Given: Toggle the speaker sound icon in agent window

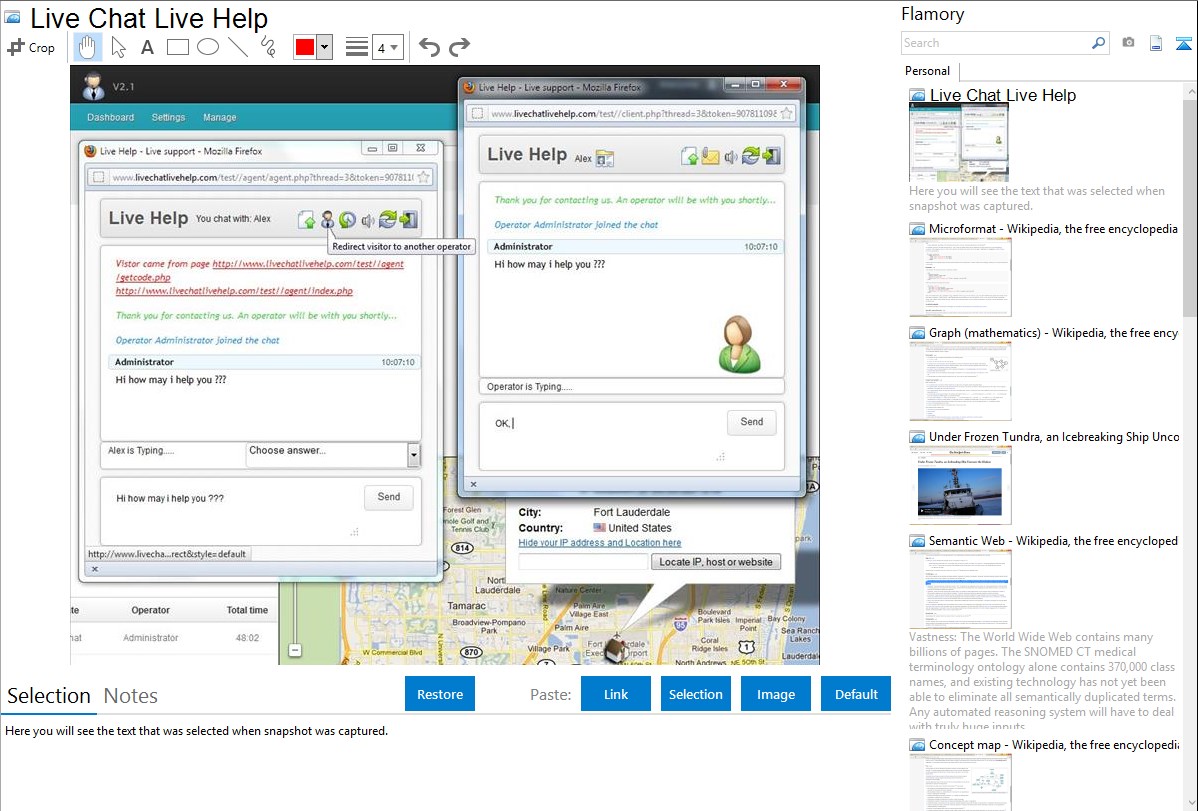Looking at the screenshot, I should tap(368, 220).
